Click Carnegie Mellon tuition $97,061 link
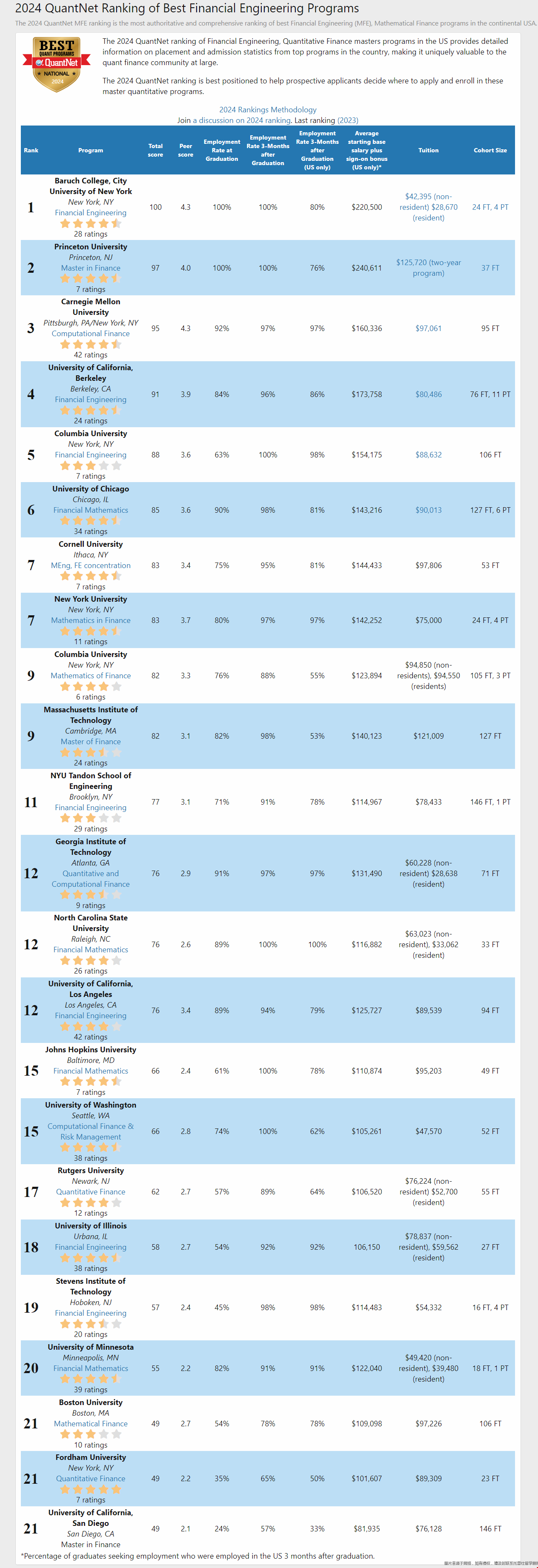The width and height of the screenshot is (538, 1568). tap(429, 328)
